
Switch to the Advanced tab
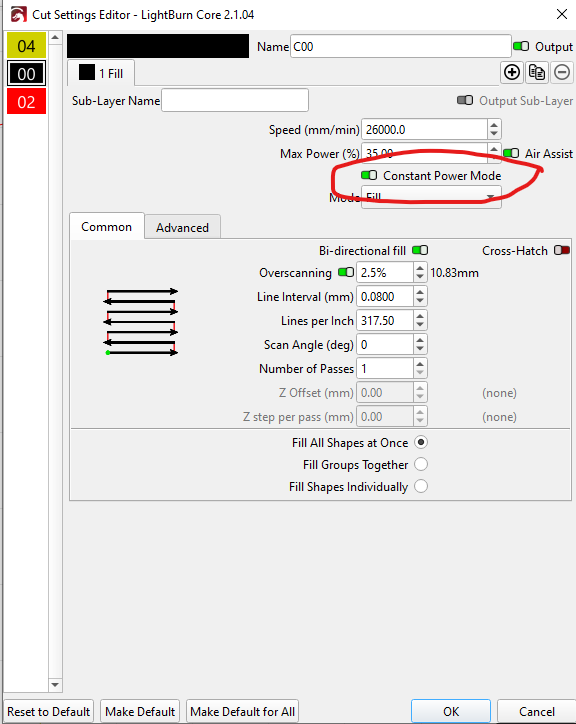pos(182,227)
